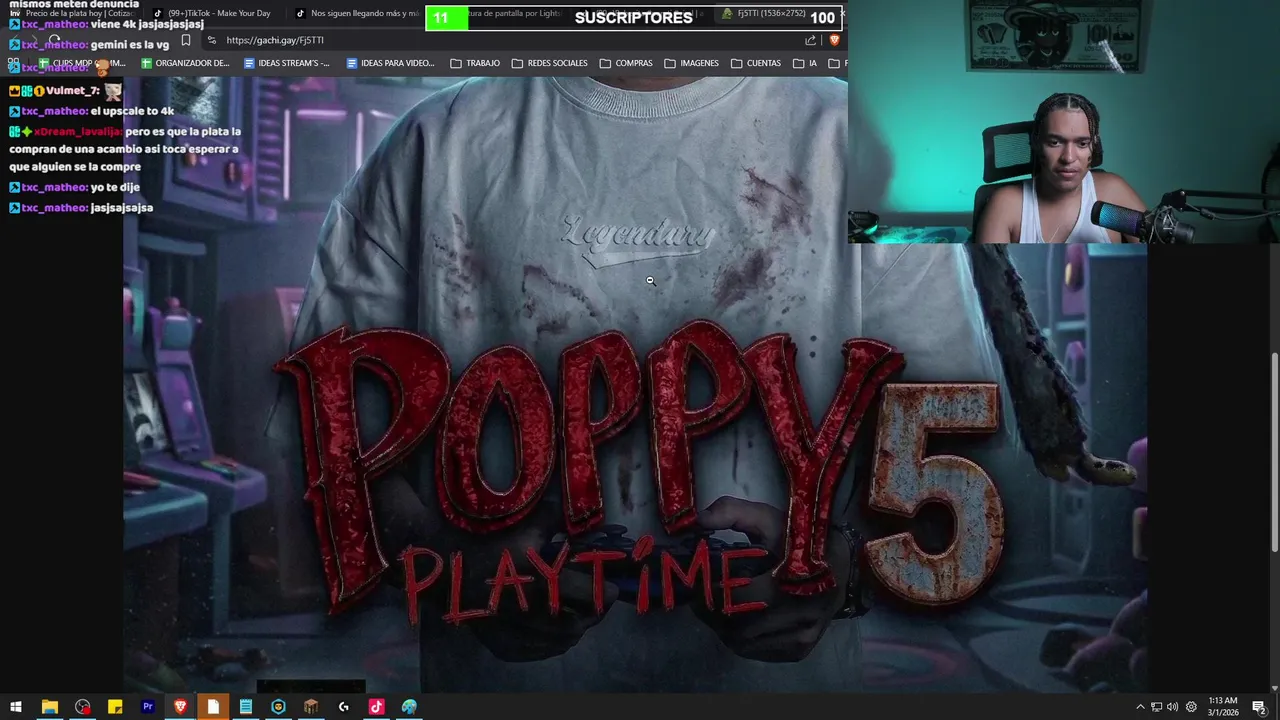Open the clock showing 1:13 AM

tap(1223, 707)
